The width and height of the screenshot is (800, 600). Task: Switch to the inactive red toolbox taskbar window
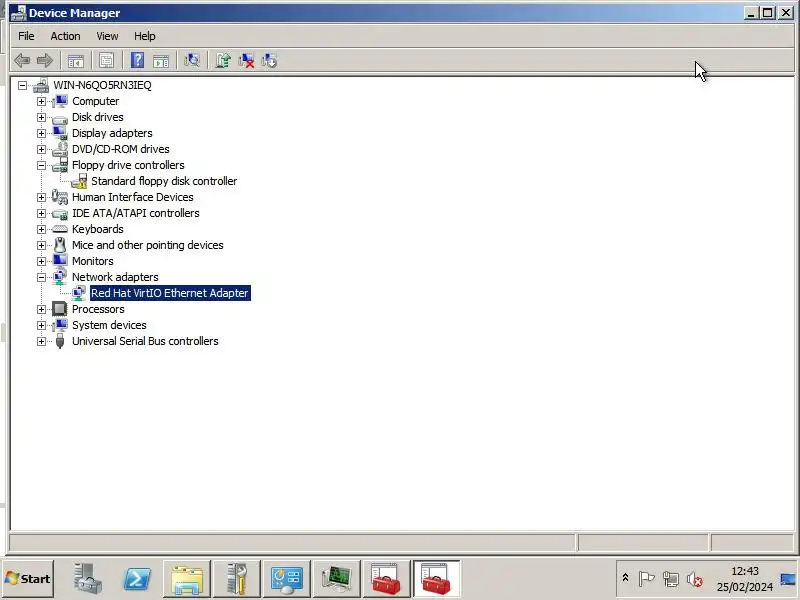pos(386,579)
